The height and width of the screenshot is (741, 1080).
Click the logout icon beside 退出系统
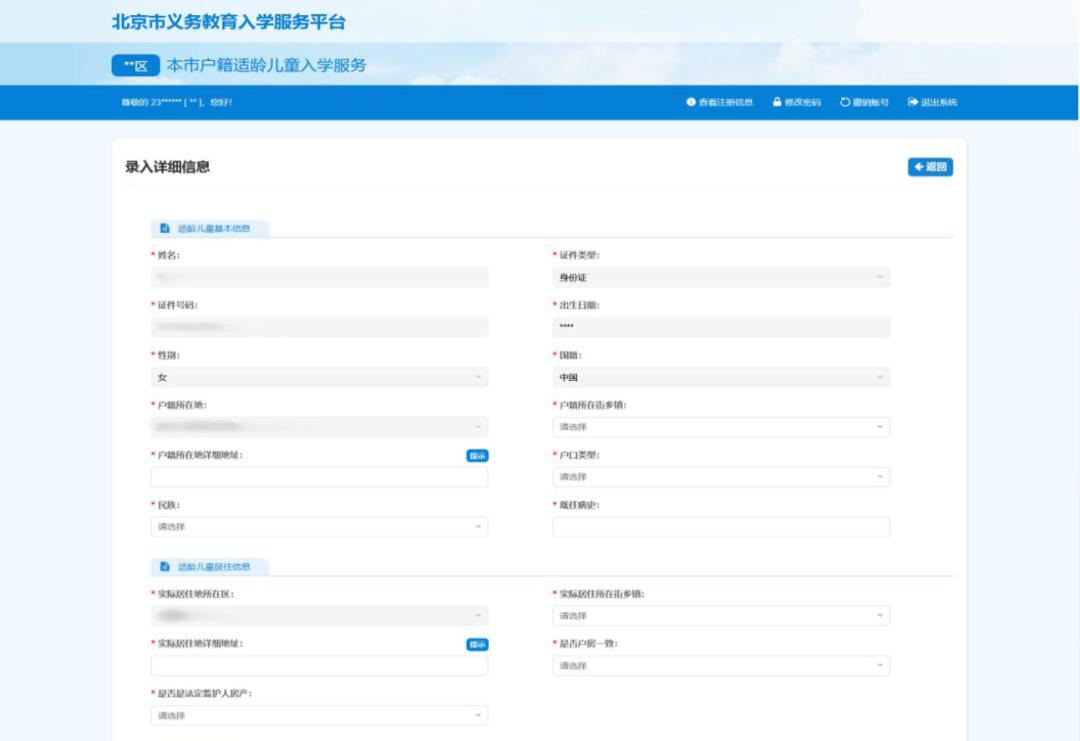(x=911, y=101)
